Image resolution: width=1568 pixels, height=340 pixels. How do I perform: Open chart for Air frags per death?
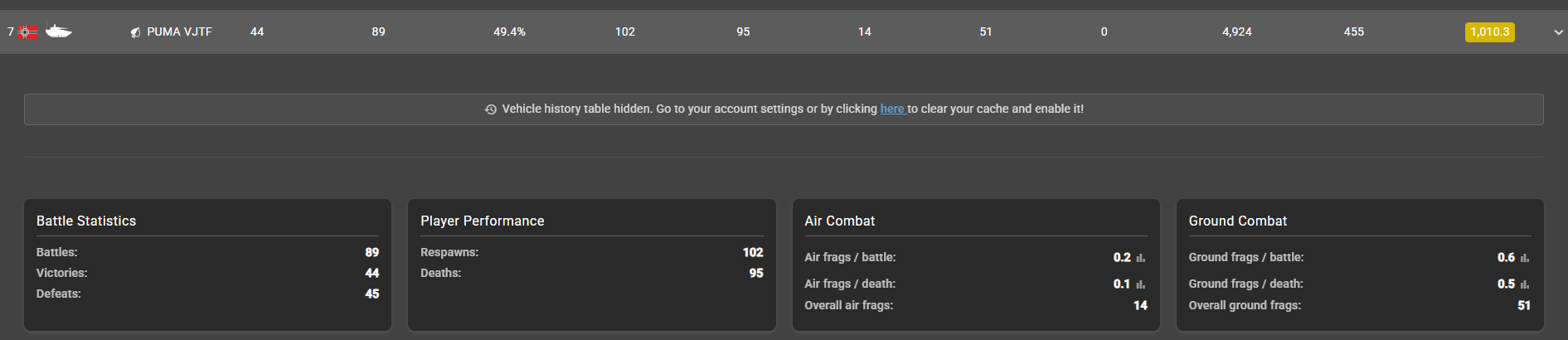tap(1140, 284)
